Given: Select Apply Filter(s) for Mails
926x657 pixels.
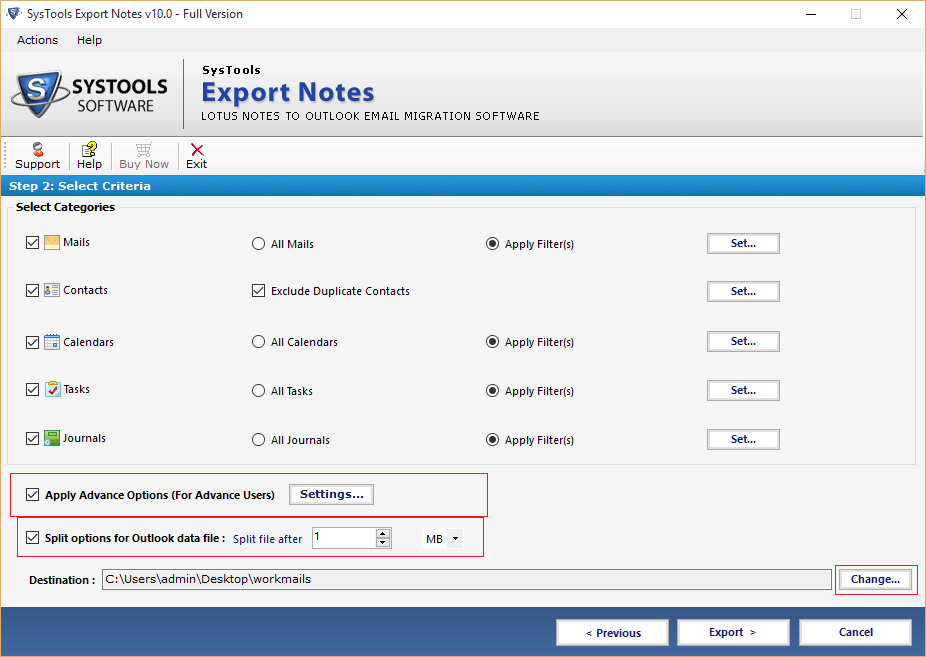Looking at the screenshot, I should point(492,244).
